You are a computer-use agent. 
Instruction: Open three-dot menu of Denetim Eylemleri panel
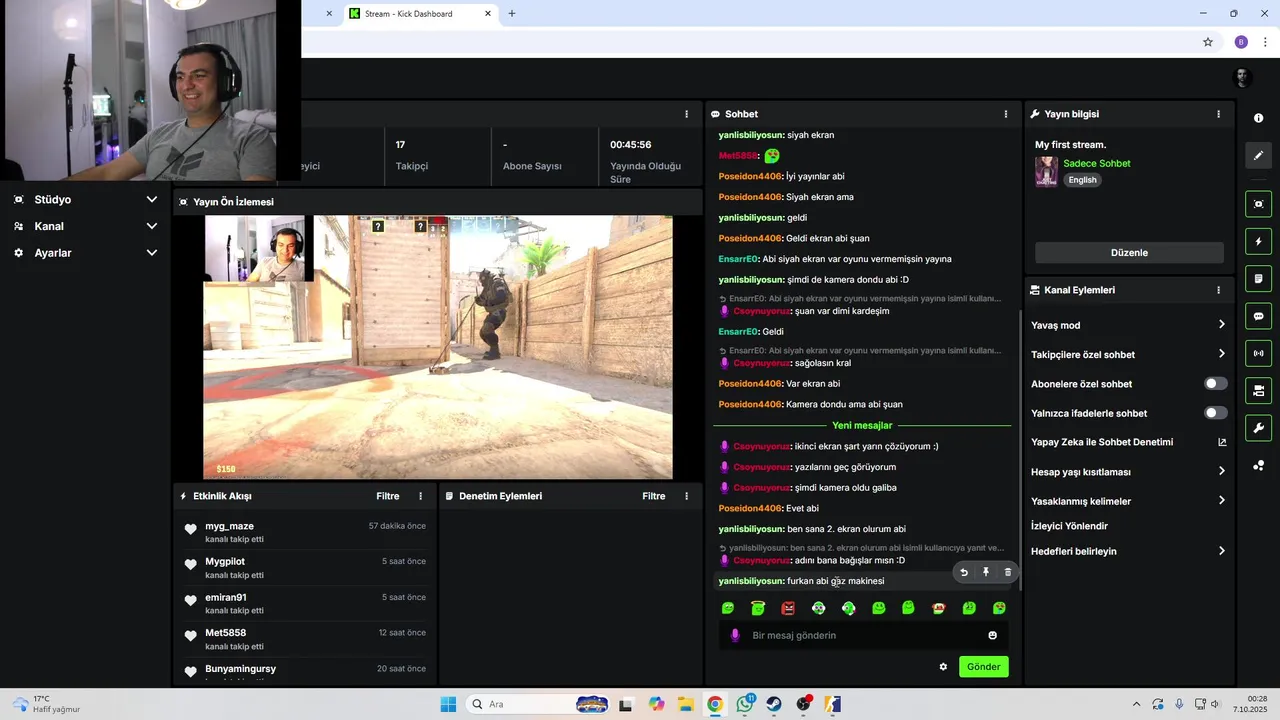tap(686, 496)
